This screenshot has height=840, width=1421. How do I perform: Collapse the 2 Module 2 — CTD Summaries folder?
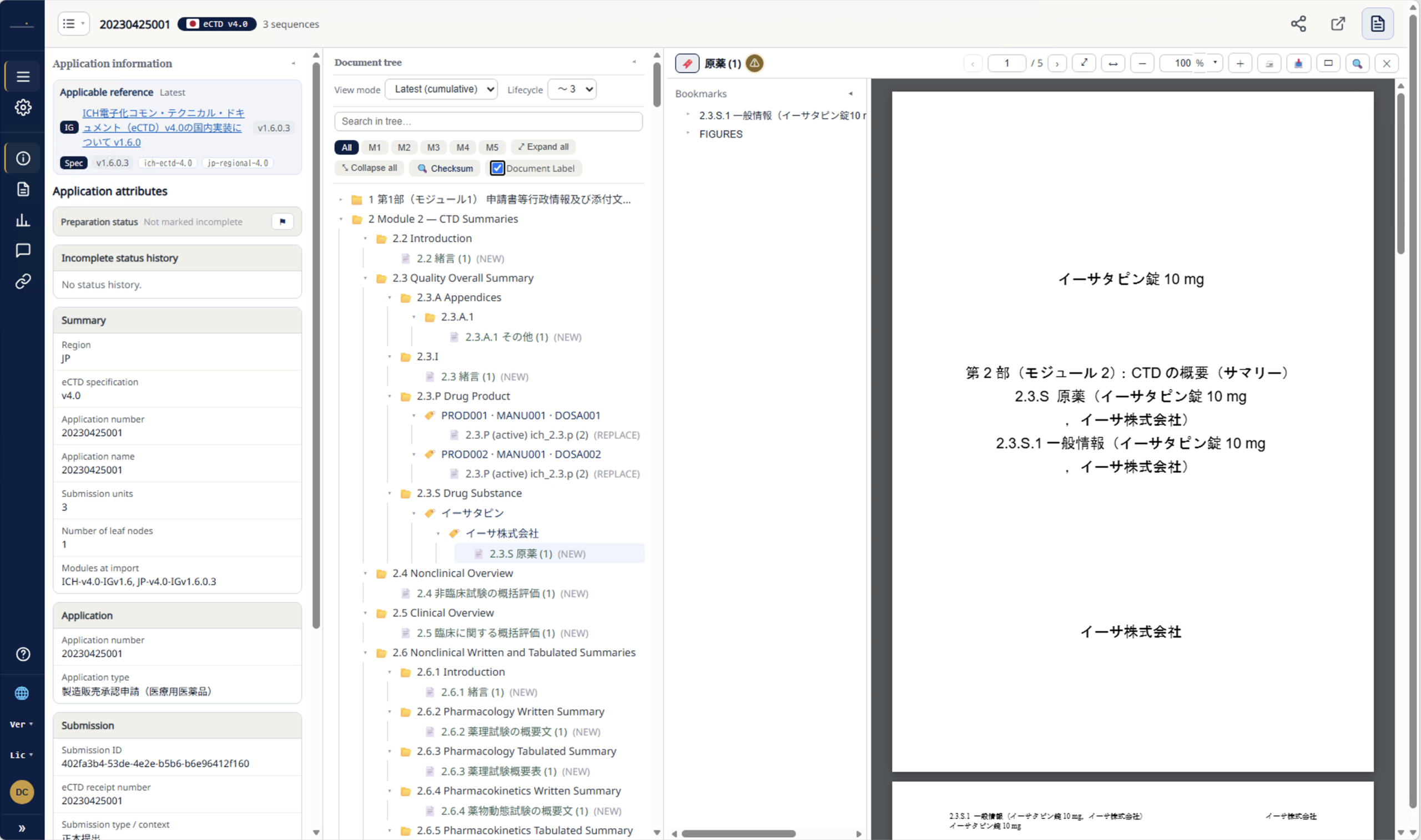point(341,219)
